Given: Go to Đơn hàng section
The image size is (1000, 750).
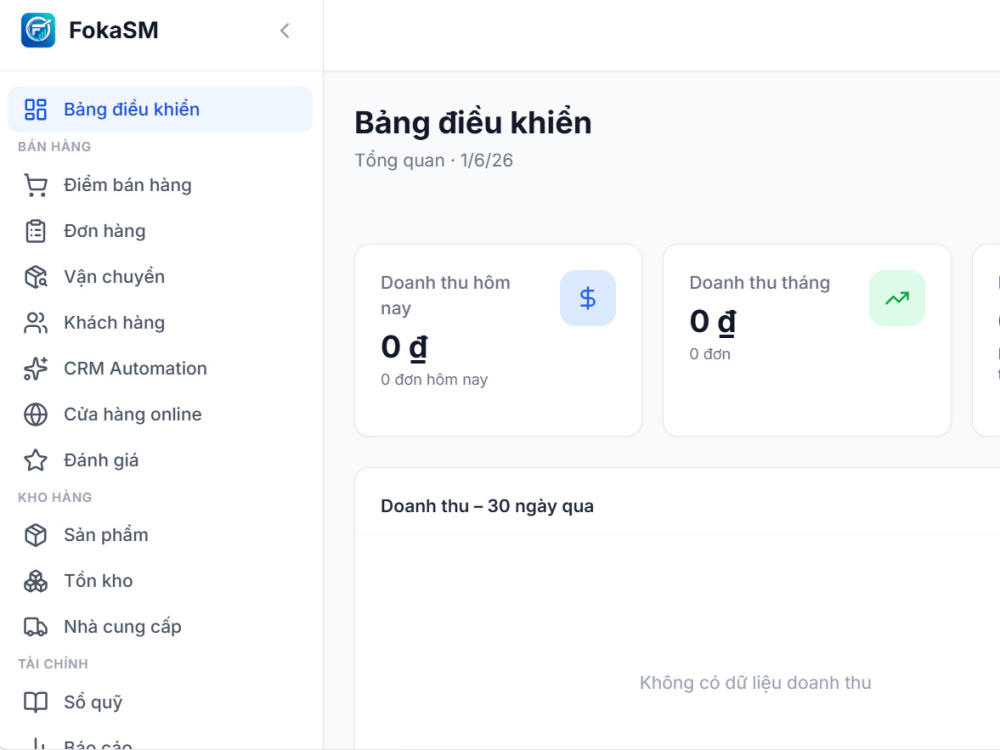Looking at the screenshot, I should 160,231.
